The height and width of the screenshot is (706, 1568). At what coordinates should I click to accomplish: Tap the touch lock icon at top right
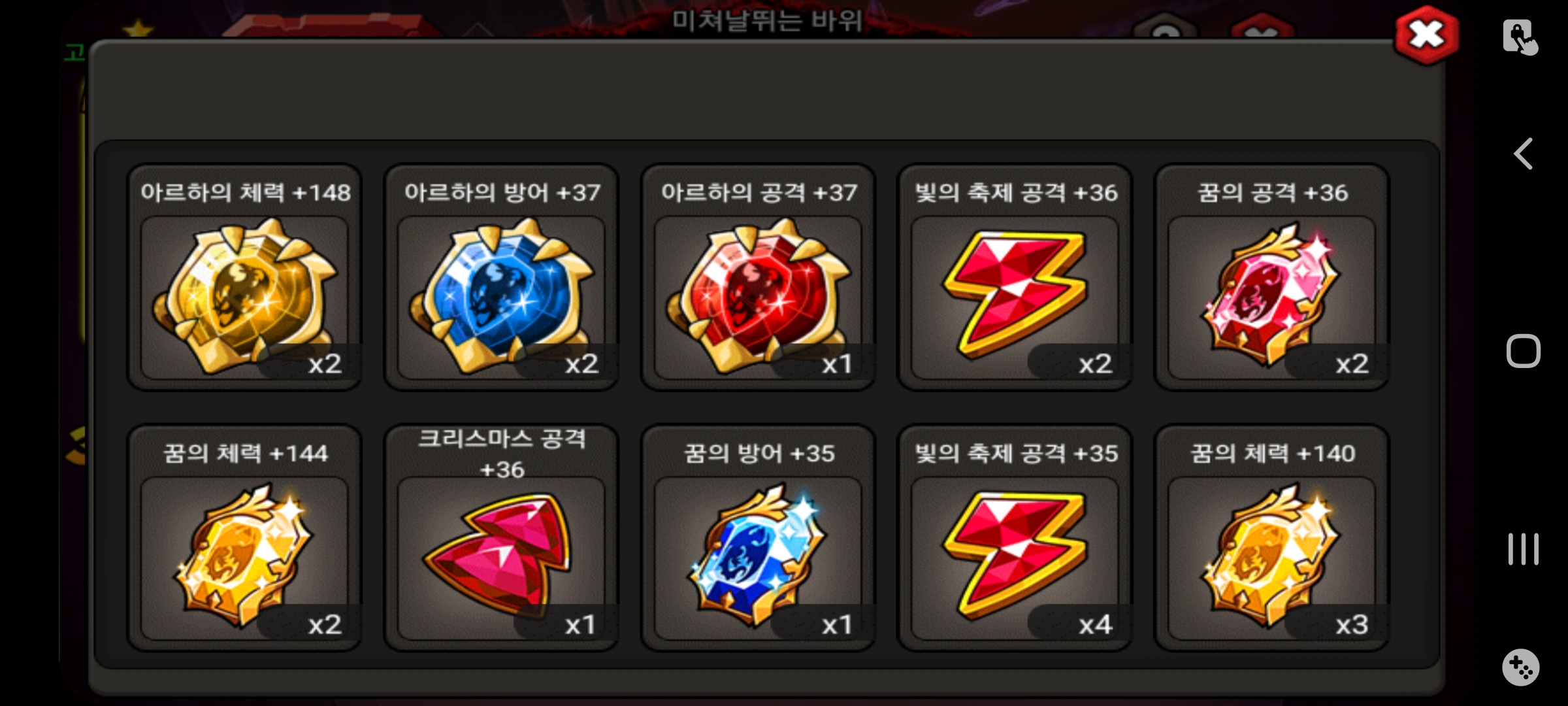(1520, 37)
